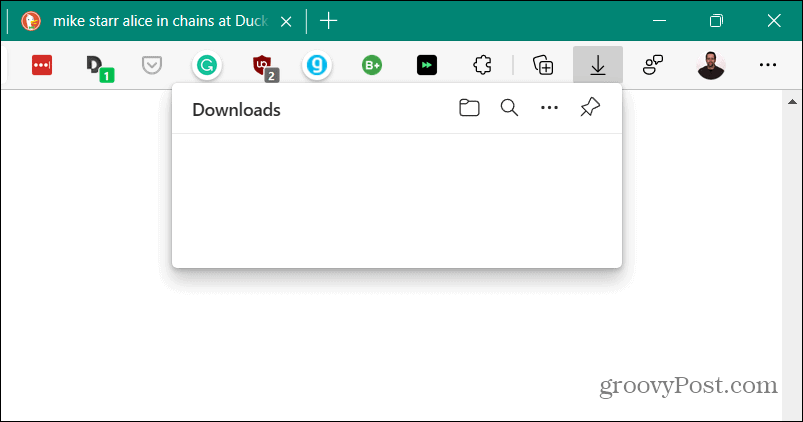Screen dimensions: 803x422
Task: Close the DuckDuckGo search tab
Action: (x=287, y=20)
